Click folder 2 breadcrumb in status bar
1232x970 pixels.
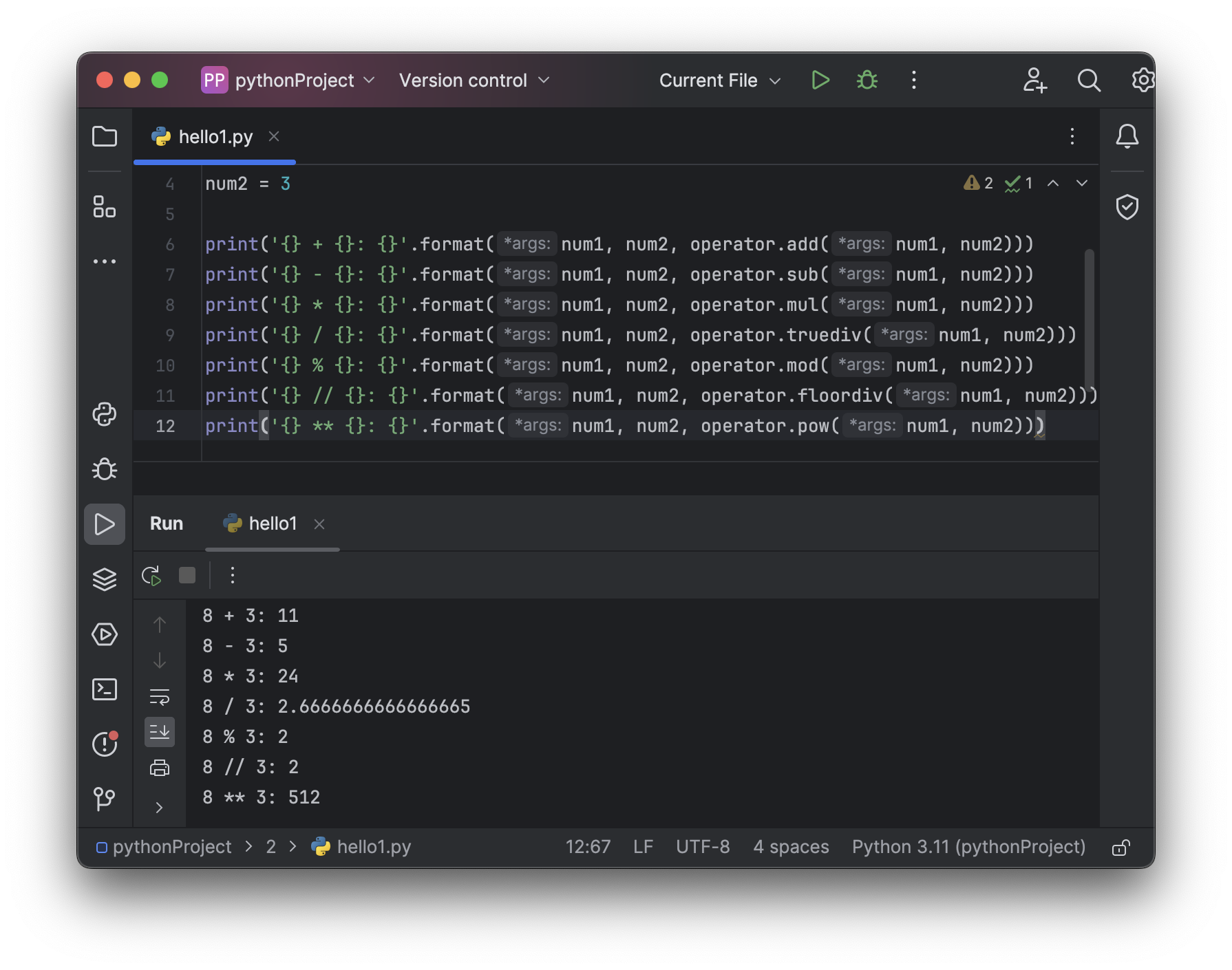pos(271,847)
